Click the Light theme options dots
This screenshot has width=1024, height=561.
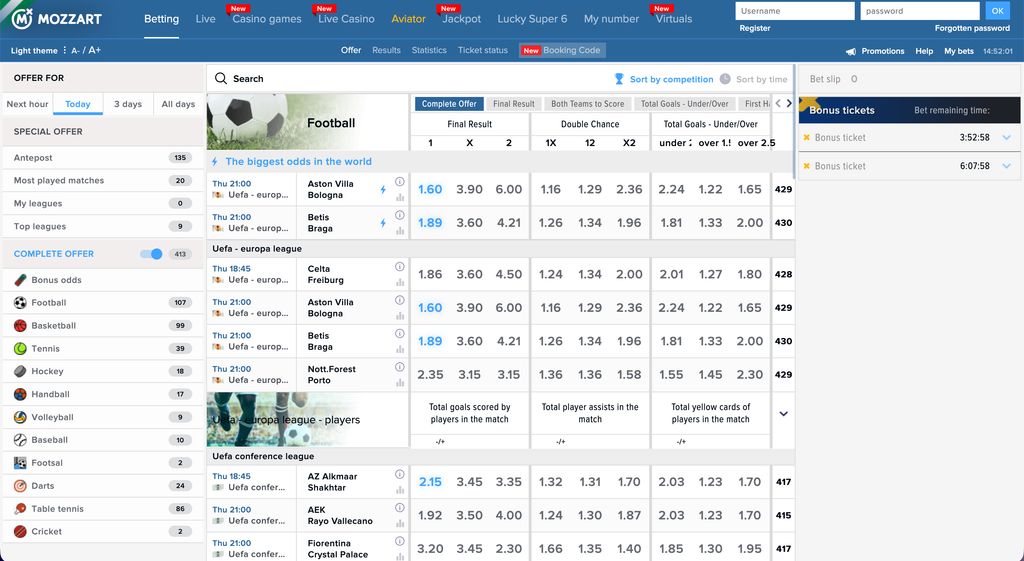tap(65, 50)
